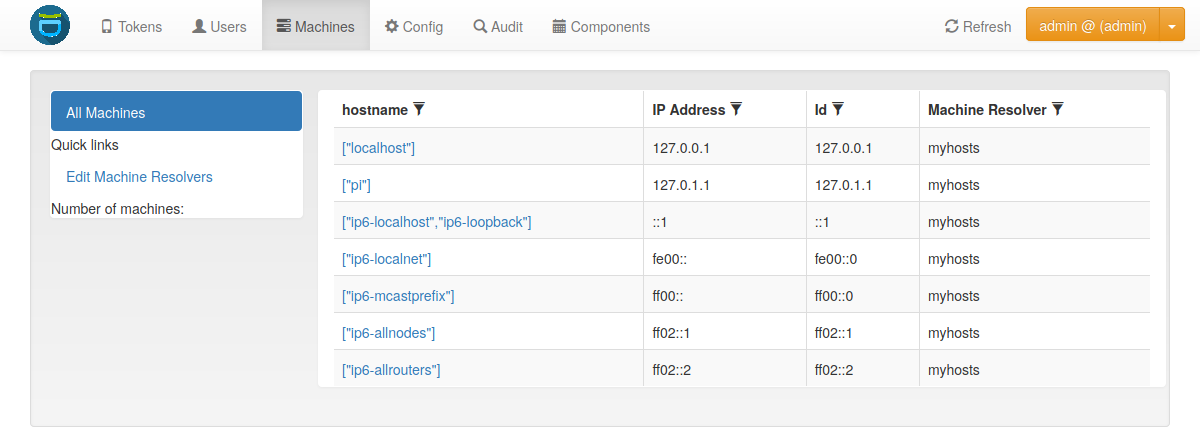Click the admin @ (admin) button
Image resolution: width=1200 pixels, height=444 pixels.
[x=1092, y=26]
